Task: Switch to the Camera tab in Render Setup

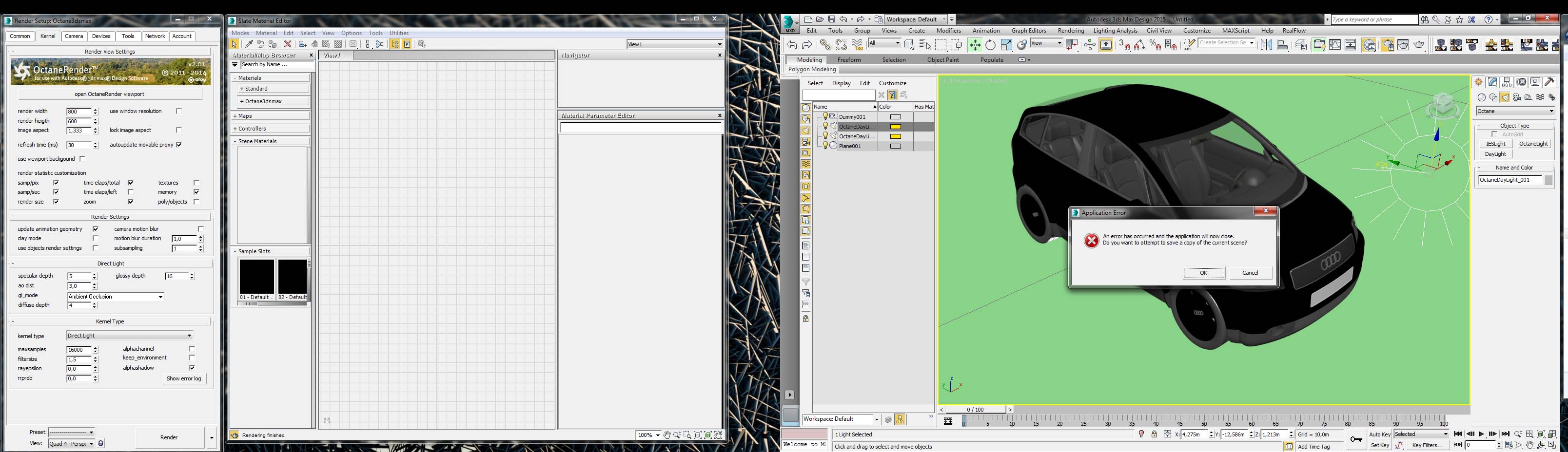Action: [x=74, y=37]
